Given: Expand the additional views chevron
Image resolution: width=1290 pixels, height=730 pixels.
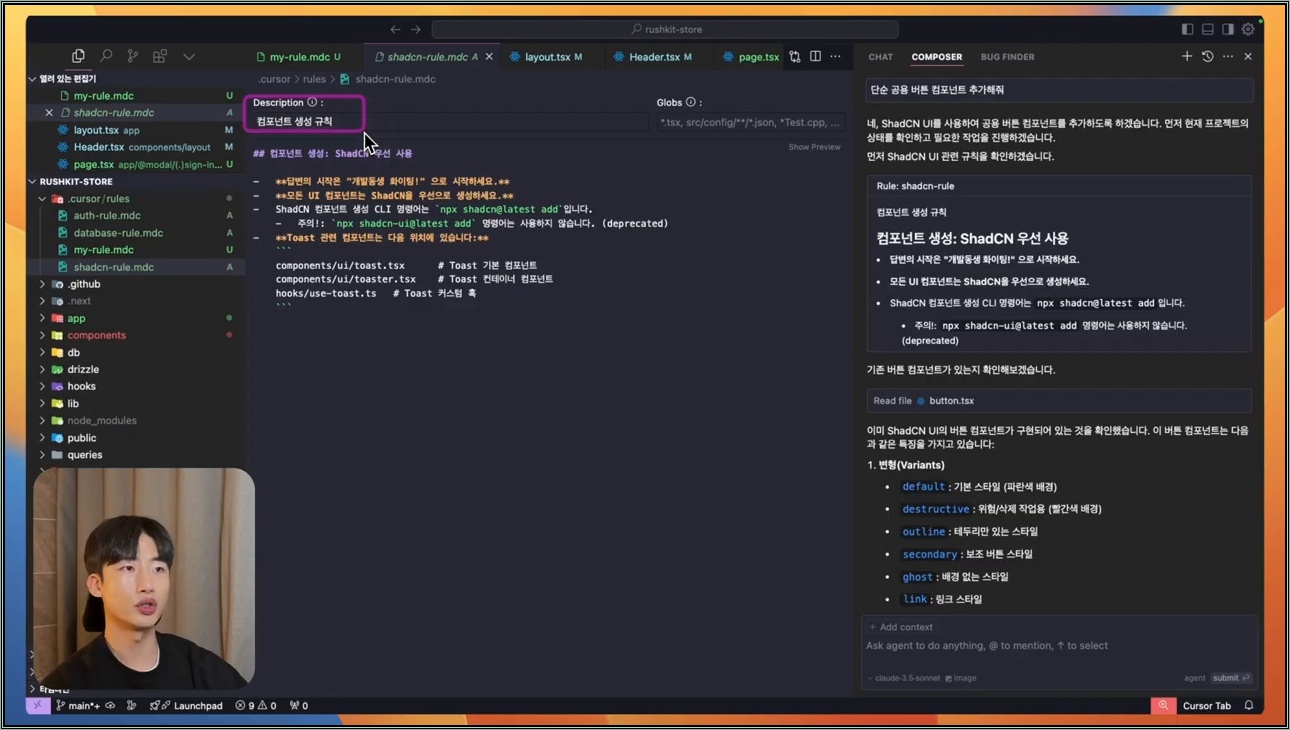Looking at the screenshot, I should (188, 57).
